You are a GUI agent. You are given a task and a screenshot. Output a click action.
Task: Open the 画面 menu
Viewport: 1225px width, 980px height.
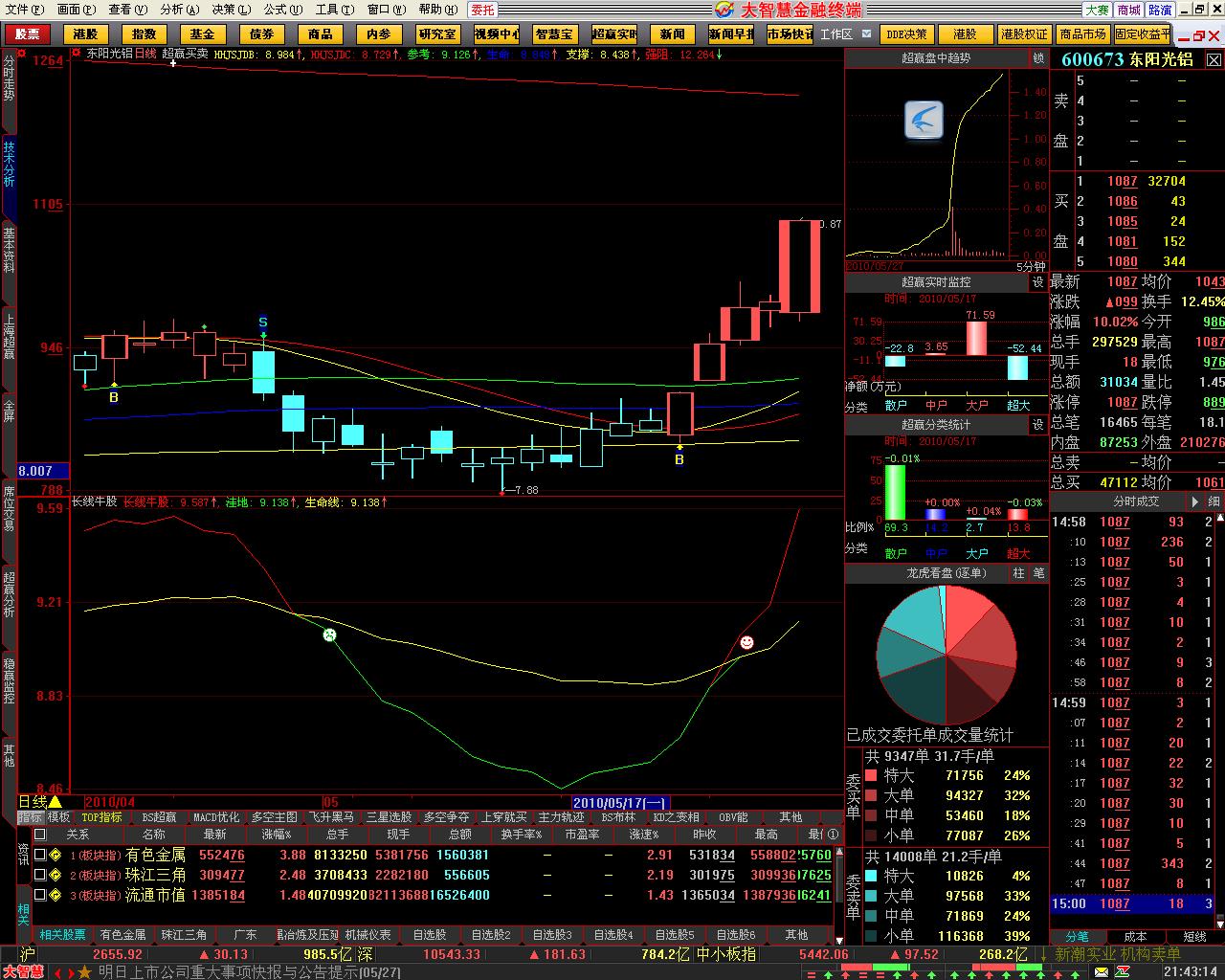pos(76,10)
